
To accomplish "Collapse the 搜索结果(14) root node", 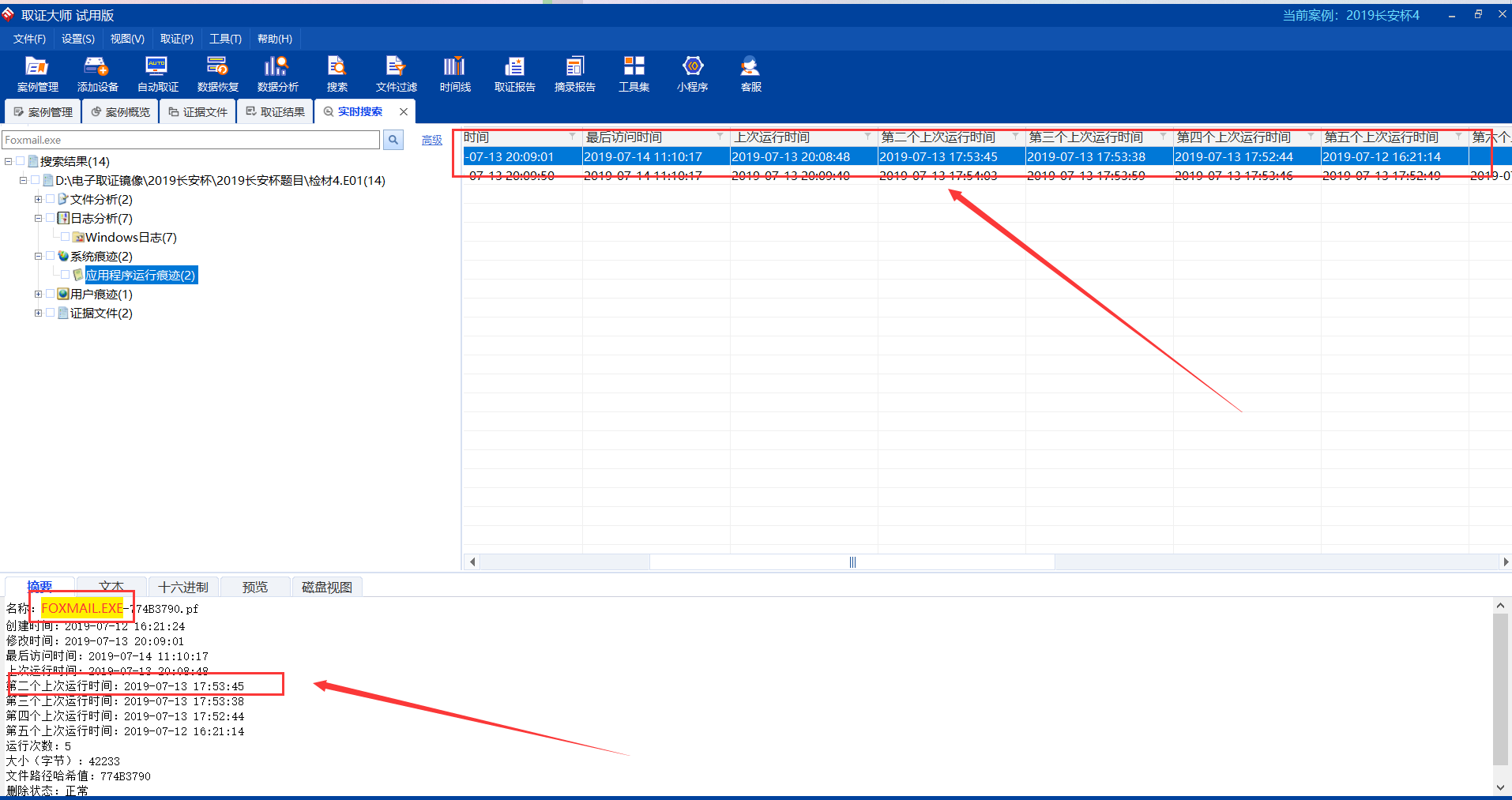I will click(8, 161).
